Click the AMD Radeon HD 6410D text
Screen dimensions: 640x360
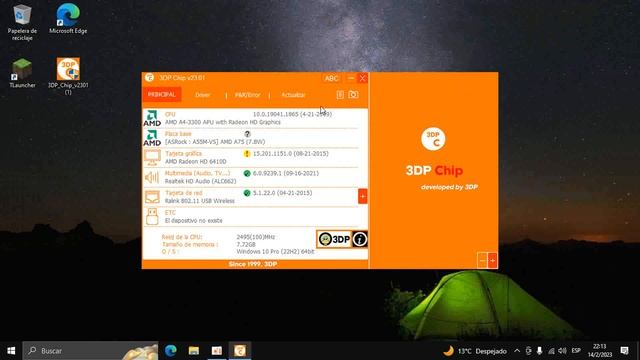coord(196,162)
